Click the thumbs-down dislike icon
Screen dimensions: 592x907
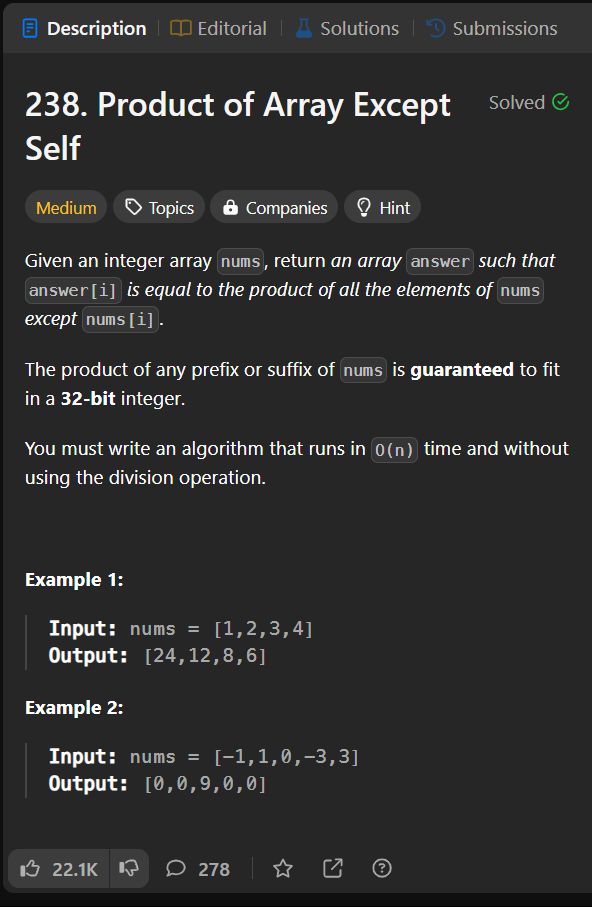click(128, 868)
